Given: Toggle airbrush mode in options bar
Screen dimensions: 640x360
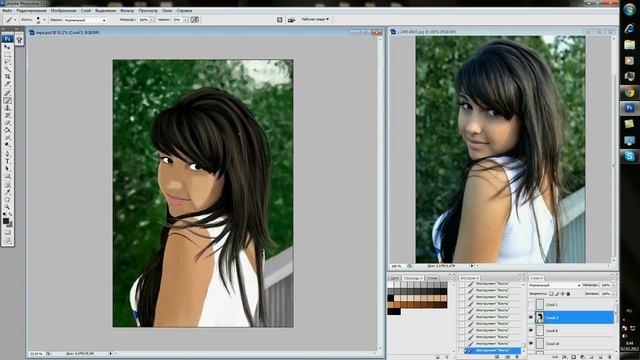Looking at the screenshot, I should point(195,20).
